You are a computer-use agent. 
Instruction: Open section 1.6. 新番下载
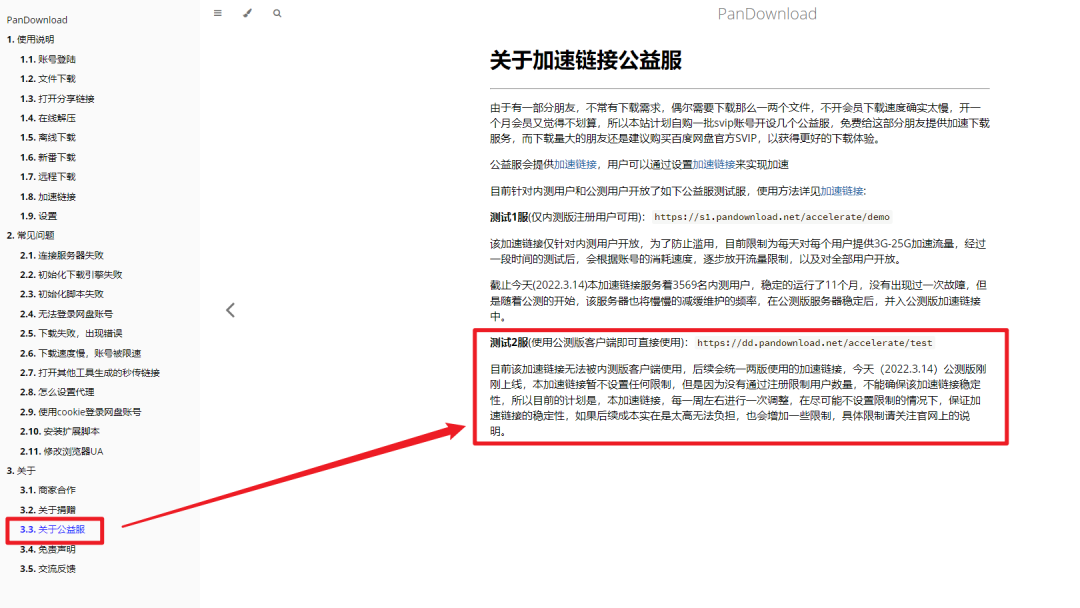(x=48, y=157)
